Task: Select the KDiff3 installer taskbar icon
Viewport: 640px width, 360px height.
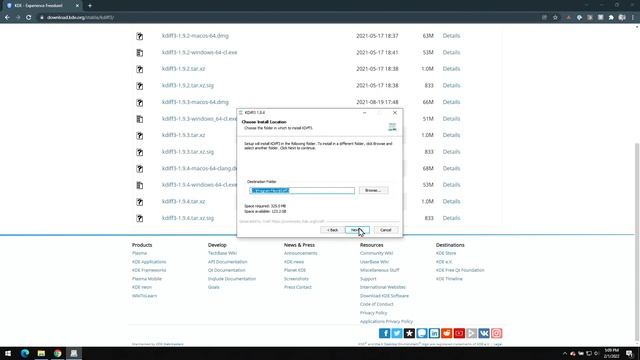Action: 74,353
